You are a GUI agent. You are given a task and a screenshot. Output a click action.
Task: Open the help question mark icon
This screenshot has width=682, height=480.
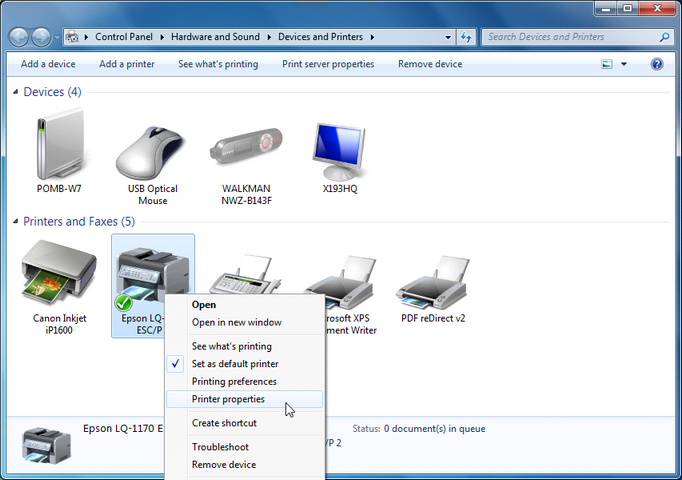tap(657, 64)
